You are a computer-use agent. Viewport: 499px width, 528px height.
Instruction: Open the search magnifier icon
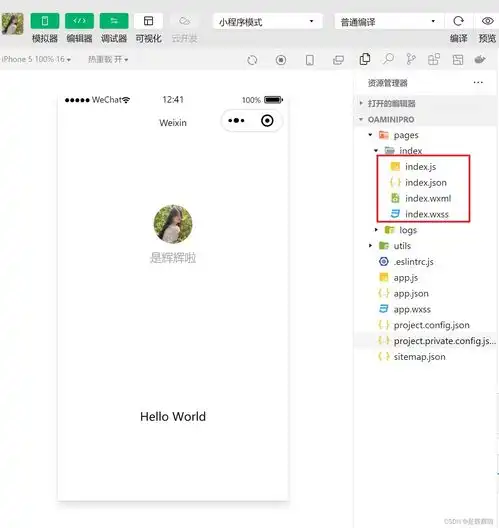[388, 59]
